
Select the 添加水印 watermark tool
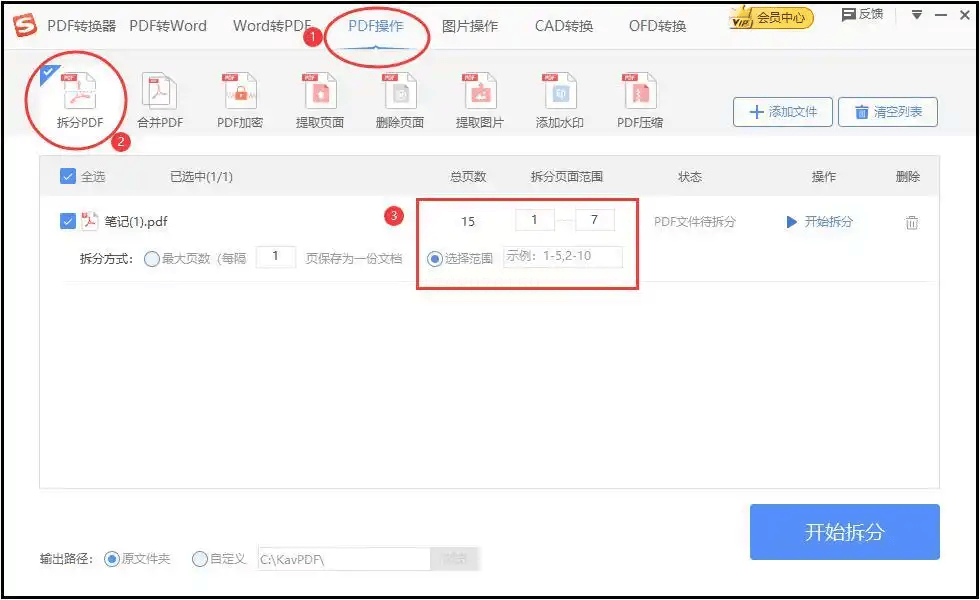tap(560, 95)
